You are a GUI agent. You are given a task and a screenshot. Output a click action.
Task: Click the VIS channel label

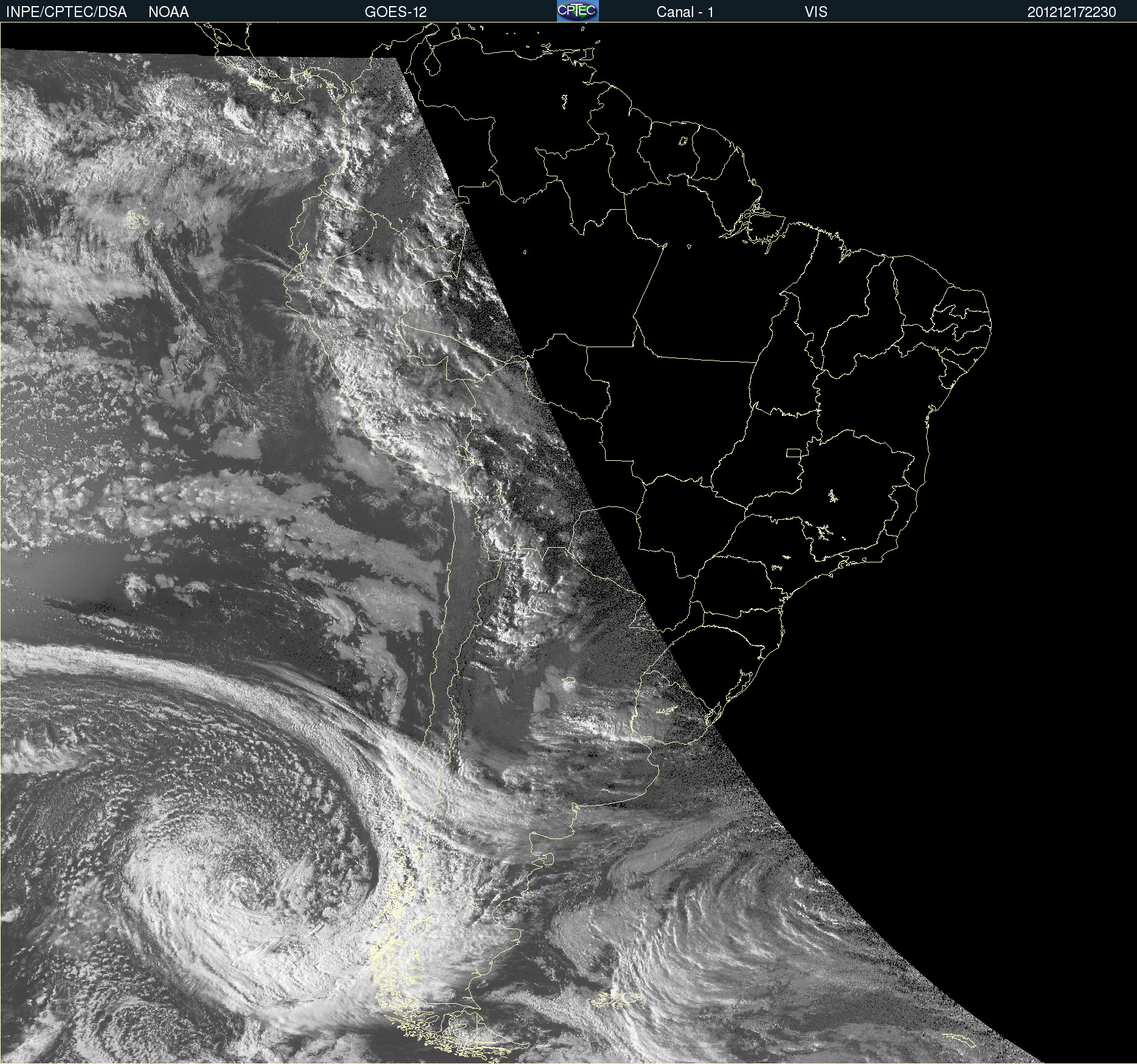click(x=816, y=12)
